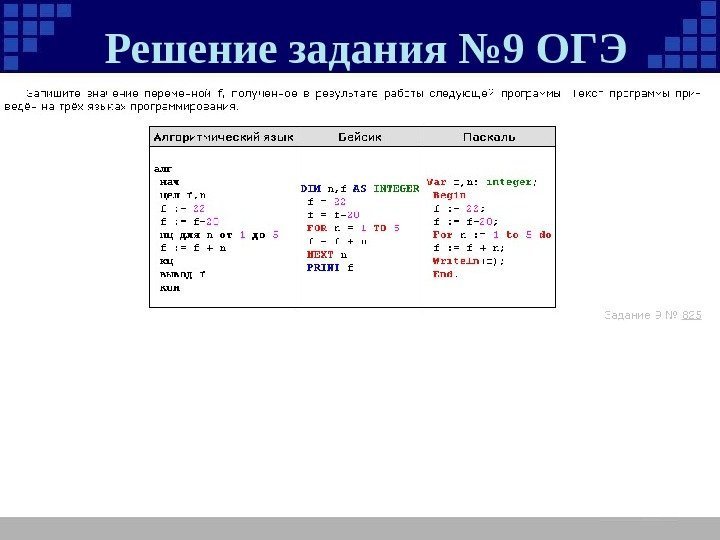720x540 pixels.
Task: Click the 'FOR n = 1 TO 5' Basic line
Action: pos(353,228)
